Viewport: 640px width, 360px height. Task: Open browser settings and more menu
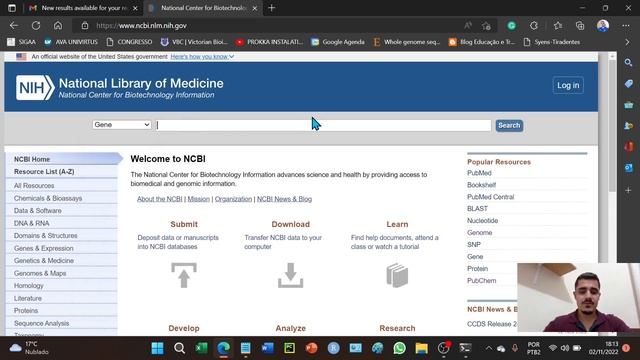tap(626, 26)
